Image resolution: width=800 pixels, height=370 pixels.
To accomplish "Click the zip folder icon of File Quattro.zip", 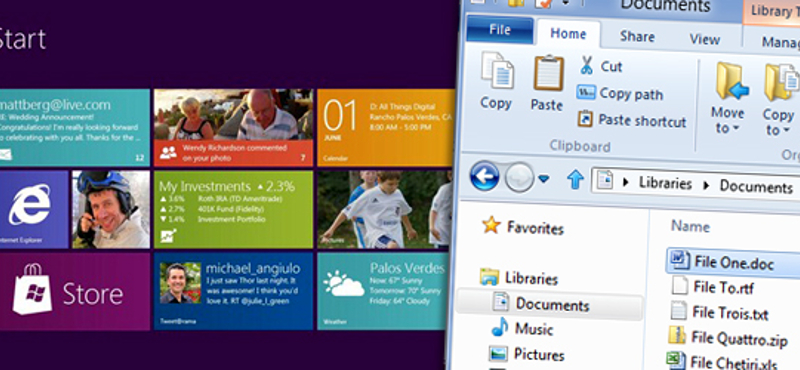I will (676, 335).
